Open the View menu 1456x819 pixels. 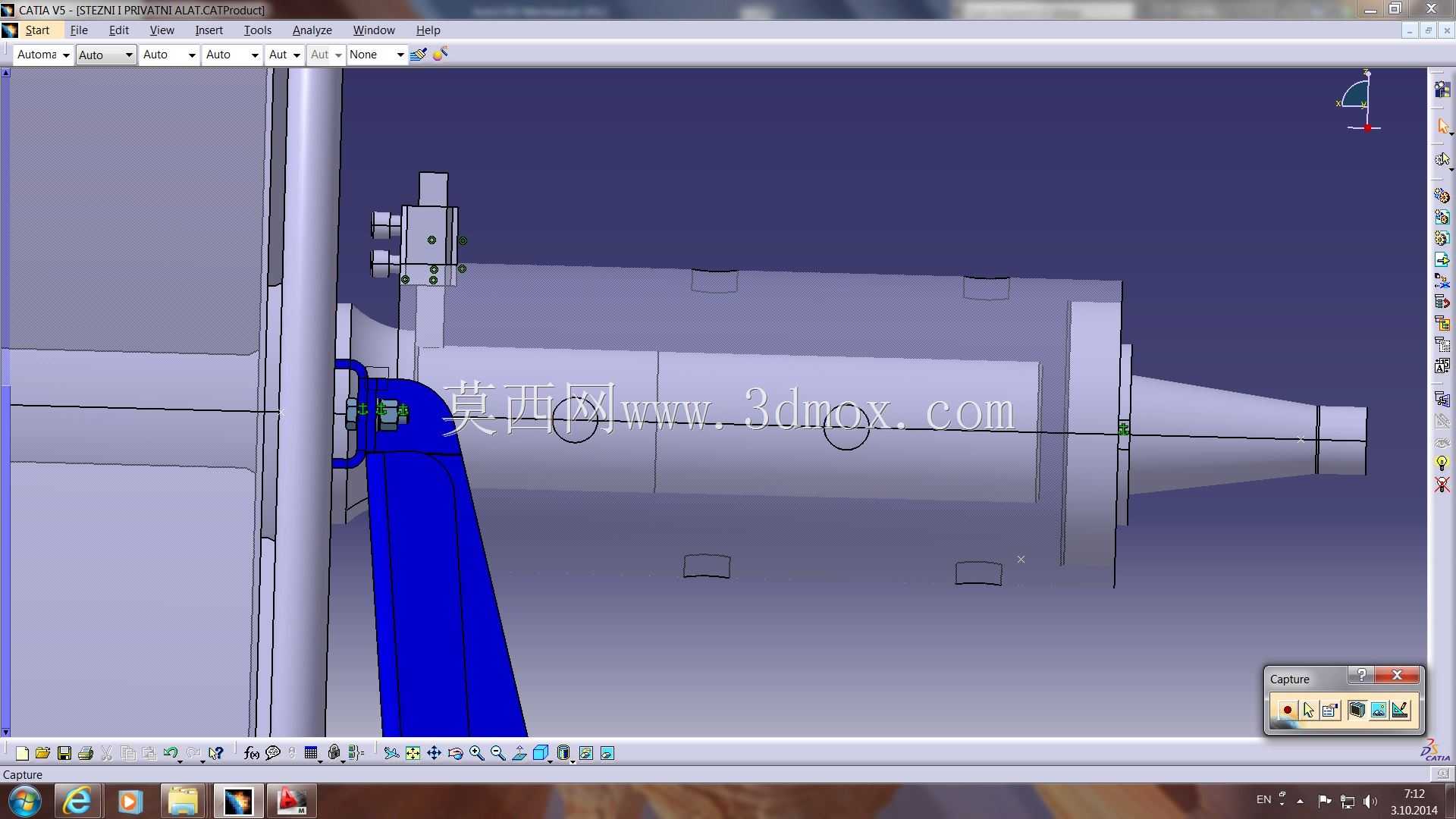(162, 30)
